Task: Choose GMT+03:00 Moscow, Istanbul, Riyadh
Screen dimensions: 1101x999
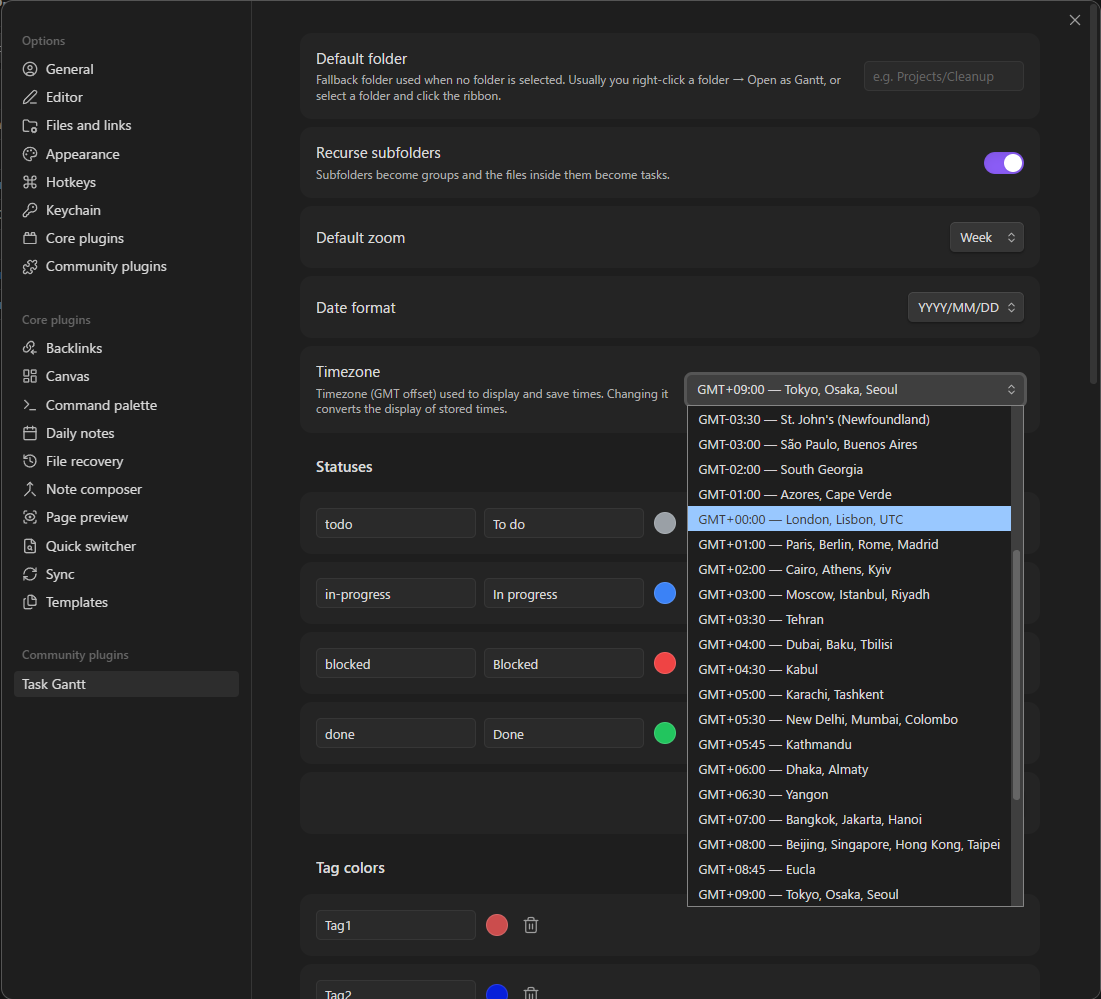Action: pyautogui.click(x=849, y=595)
